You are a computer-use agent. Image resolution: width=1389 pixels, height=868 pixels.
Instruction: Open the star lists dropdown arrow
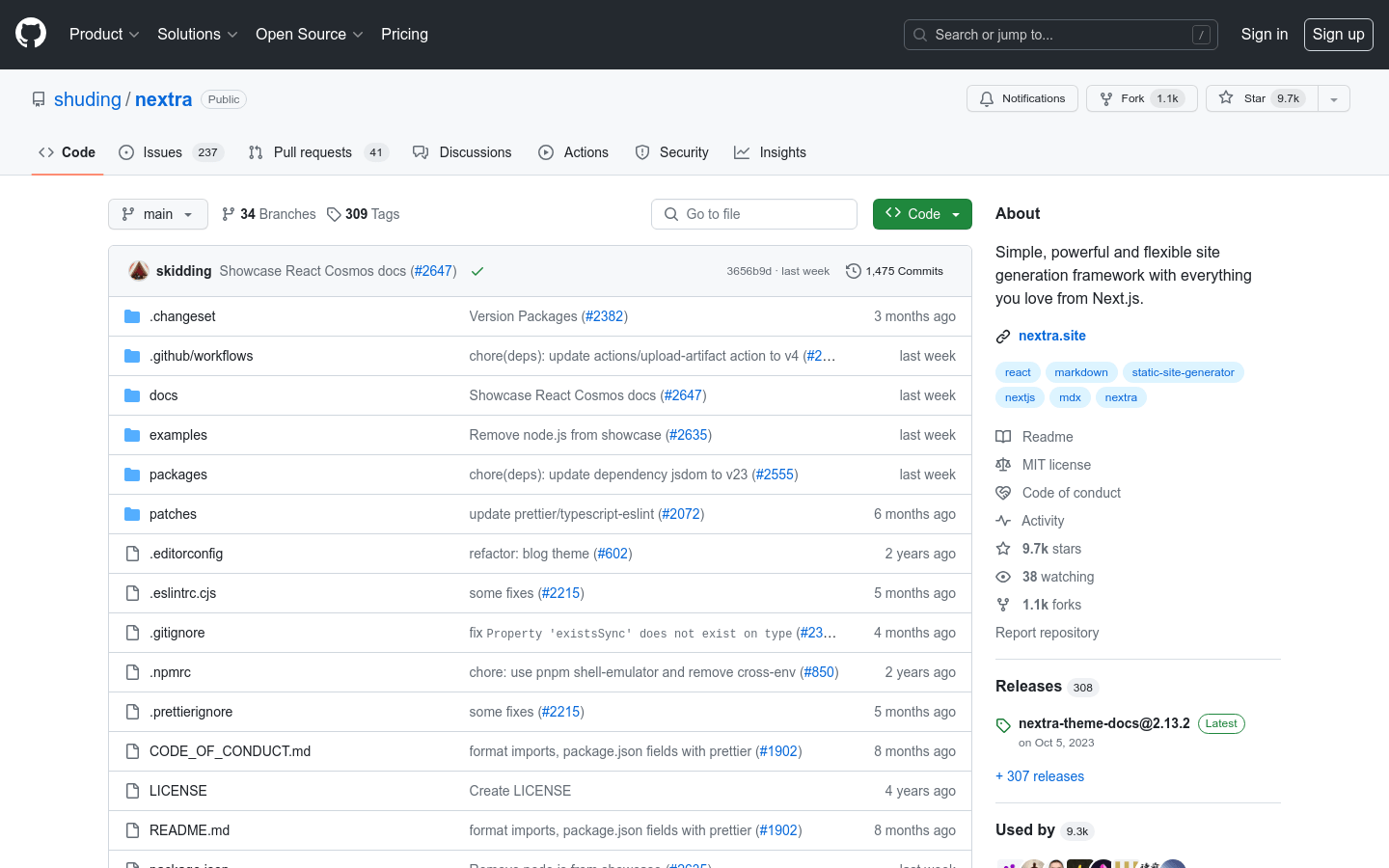point(1334,98)
